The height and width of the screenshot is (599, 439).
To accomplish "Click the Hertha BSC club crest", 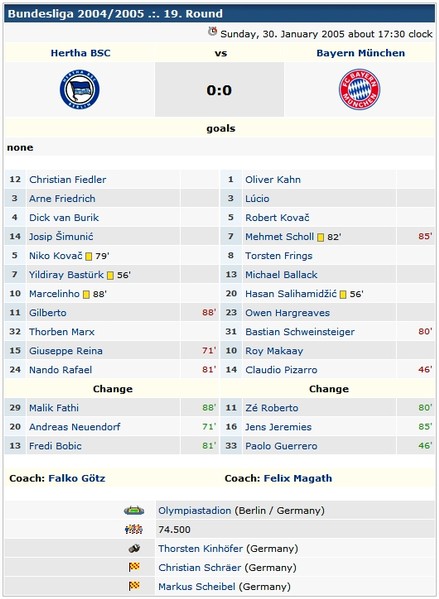I will pos(79,90).
